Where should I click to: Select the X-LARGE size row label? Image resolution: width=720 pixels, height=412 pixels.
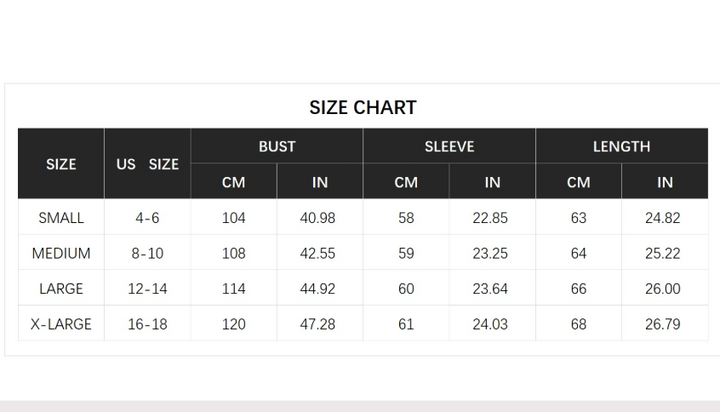tap(61, 324)
